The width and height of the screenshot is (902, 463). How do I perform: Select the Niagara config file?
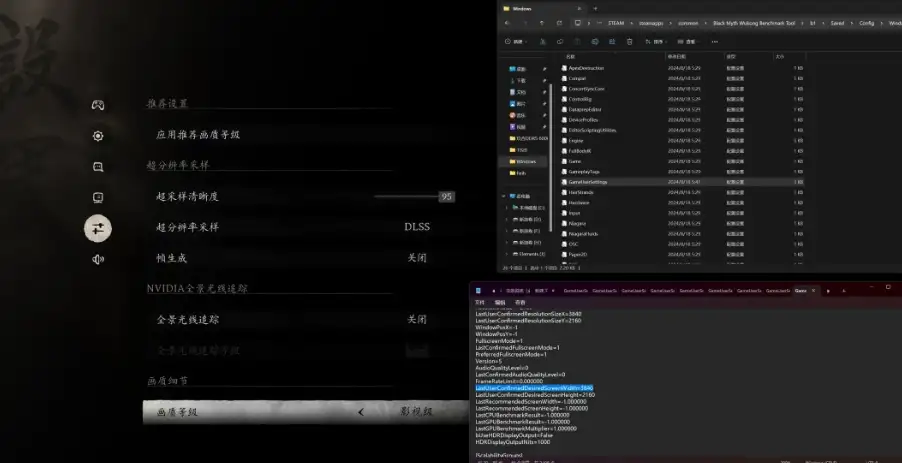point(577,223)
